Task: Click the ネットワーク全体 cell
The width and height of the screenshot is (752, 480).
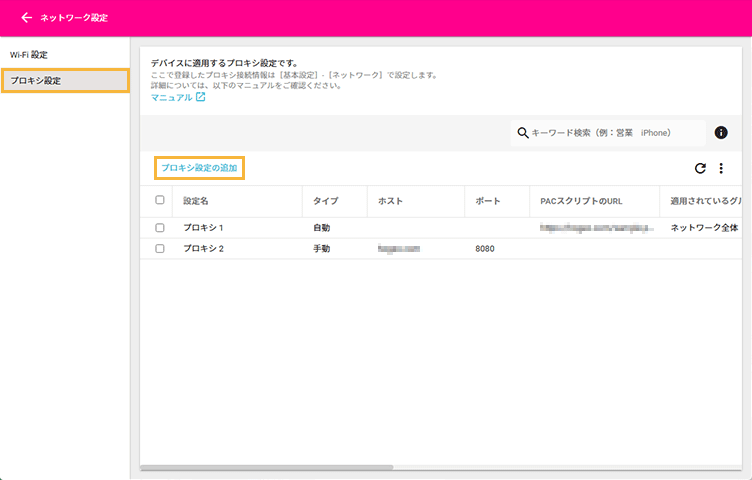Action: coord(704,228)
